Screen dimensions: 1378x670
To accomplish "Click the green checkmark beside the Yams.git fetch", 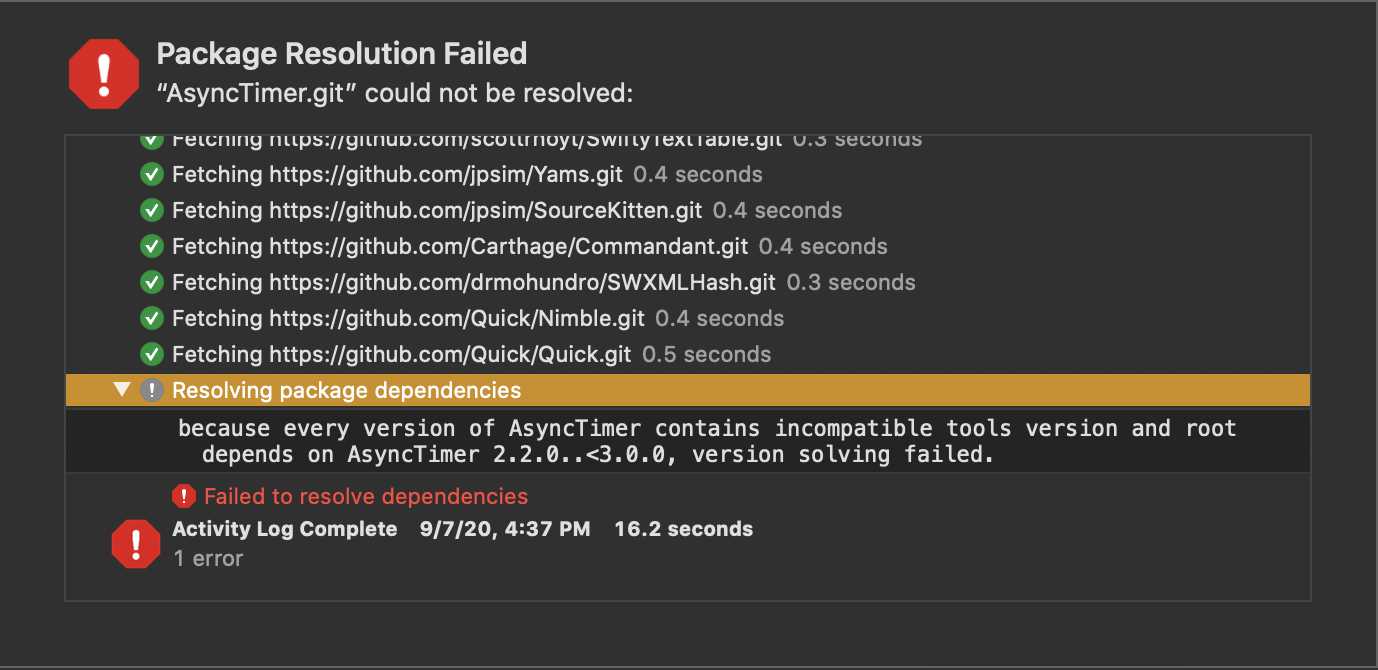I will [151, 174].
